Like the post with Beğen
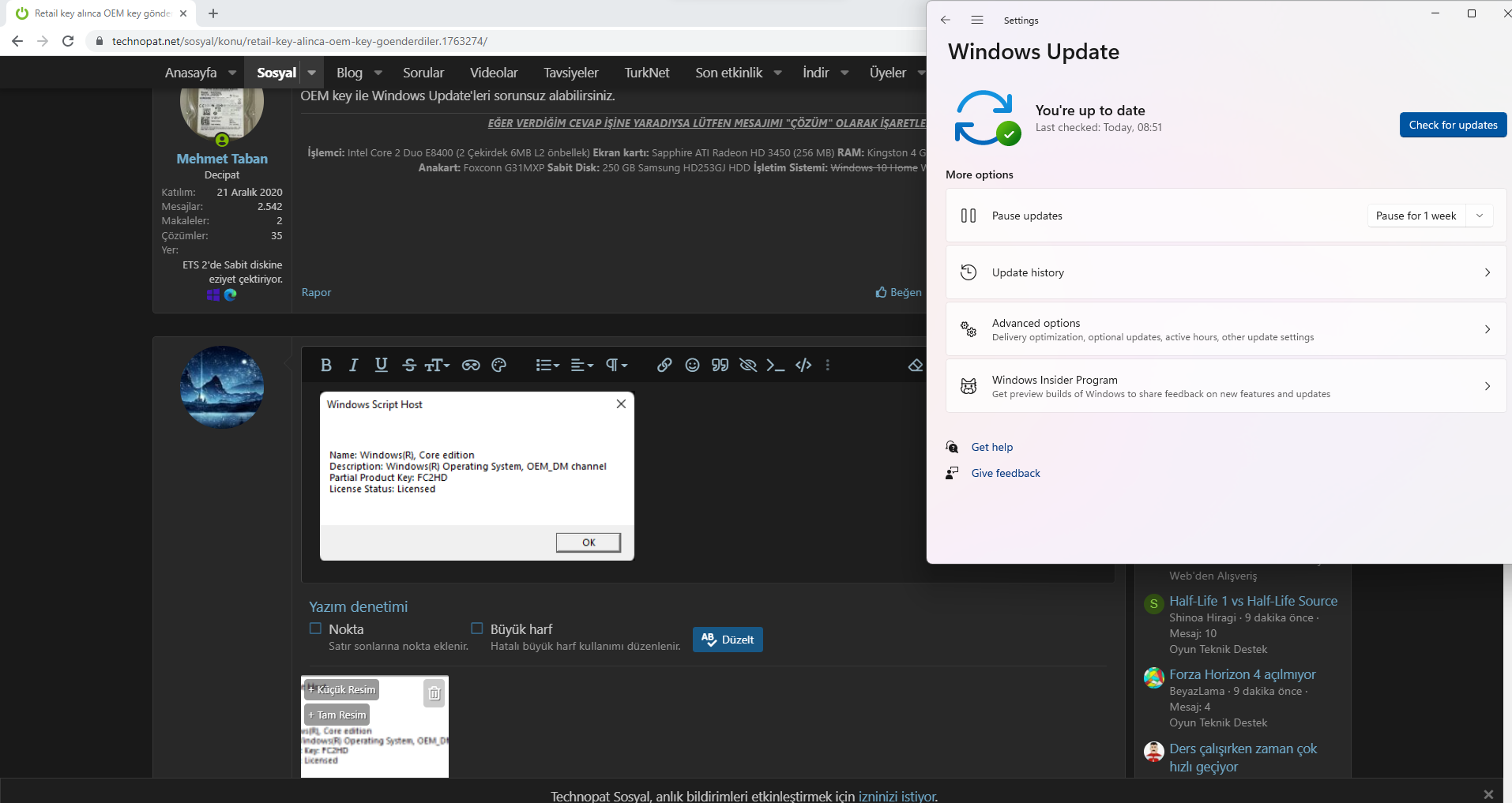Image resolution: width=1512 pixels, height=803 pixels. point(899,292)
